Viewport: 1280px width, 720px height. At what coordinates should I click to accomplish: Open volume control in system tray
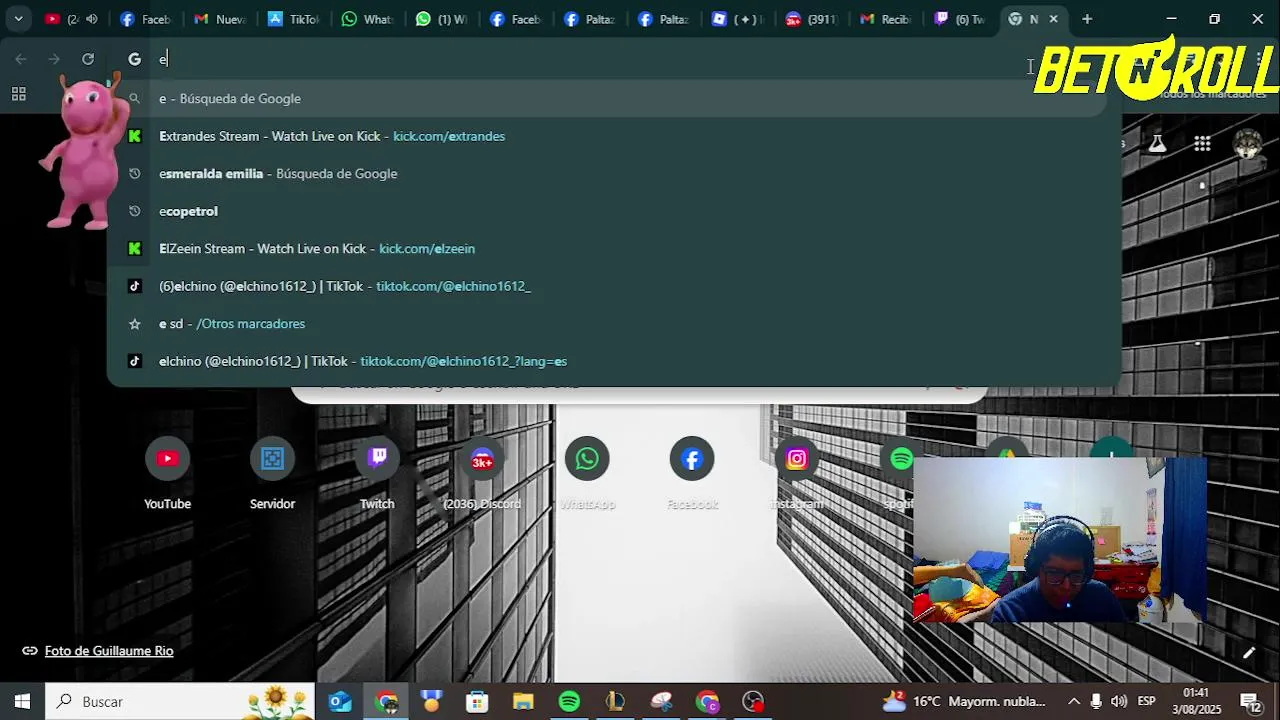[x=1119, y=701]
